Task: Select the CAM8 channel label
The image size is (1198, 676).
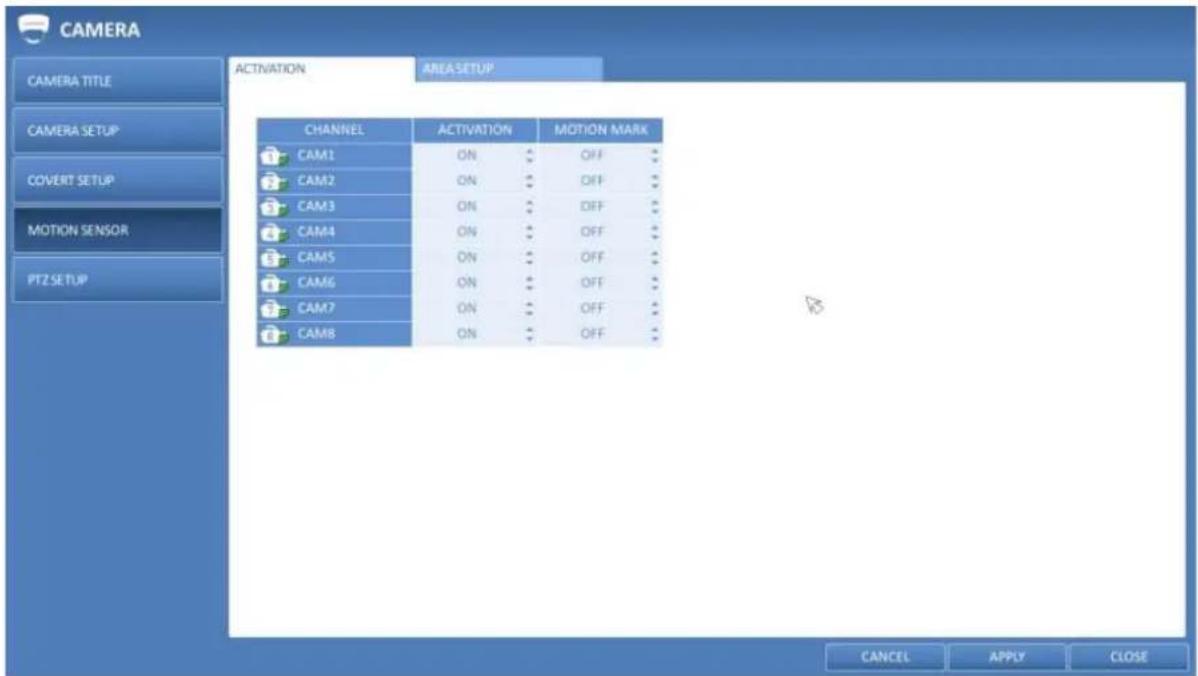Action: (316, 334)
